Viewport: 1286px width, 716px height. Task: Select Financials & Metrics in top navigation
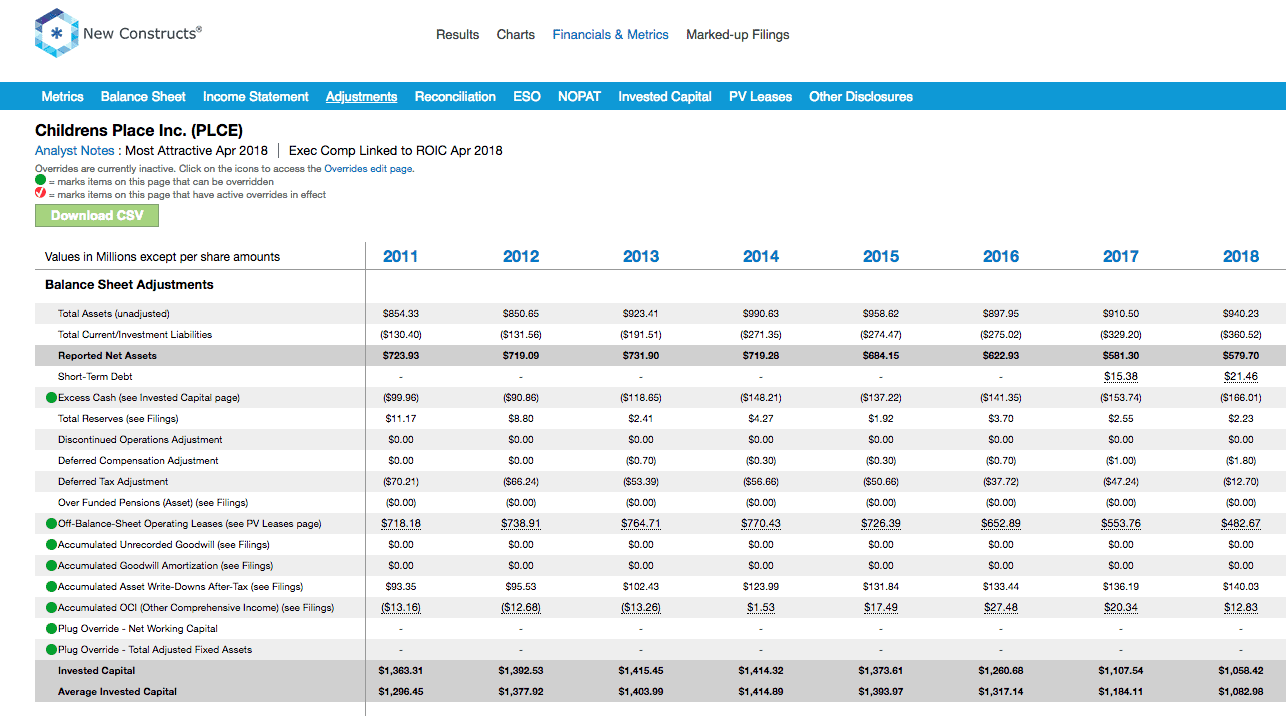point(611,34)
